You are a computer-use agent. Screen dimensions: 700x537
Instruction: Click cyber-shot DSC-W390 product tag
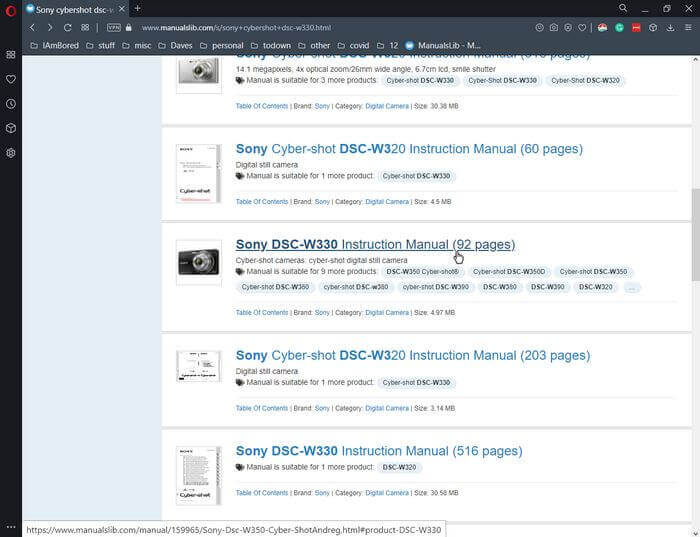tap(436, 287)
